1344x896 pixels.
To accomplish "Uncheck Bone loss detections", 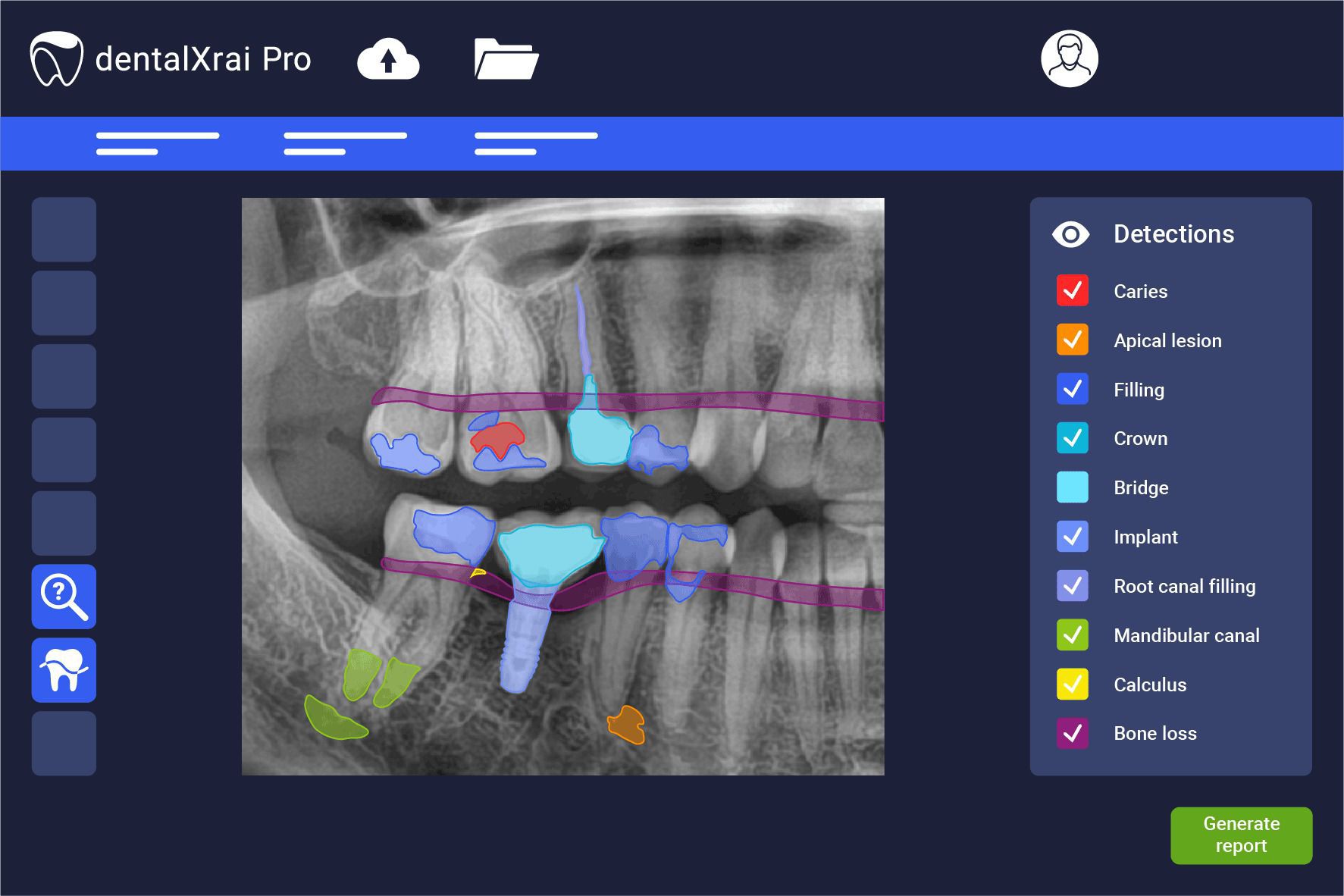I will [1072, 733].
